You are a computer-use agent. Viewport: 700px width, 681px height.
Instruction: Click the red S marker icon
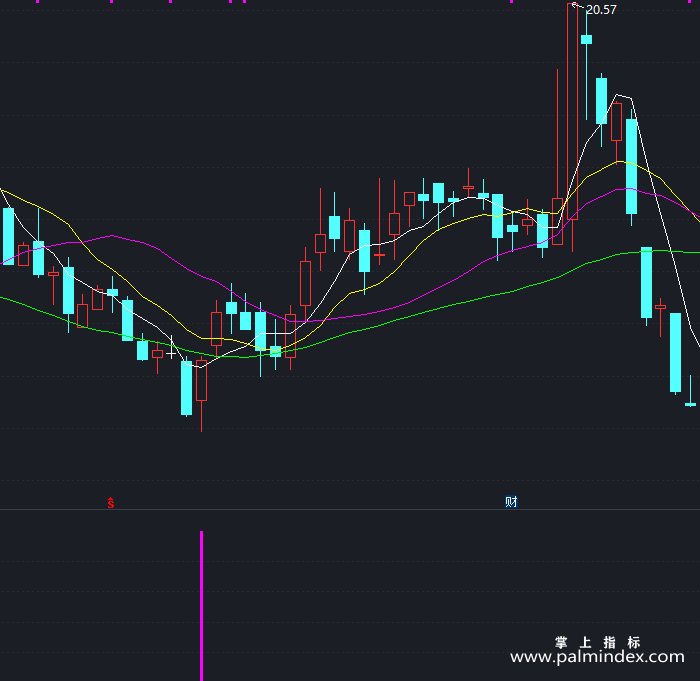pos(111,503)
